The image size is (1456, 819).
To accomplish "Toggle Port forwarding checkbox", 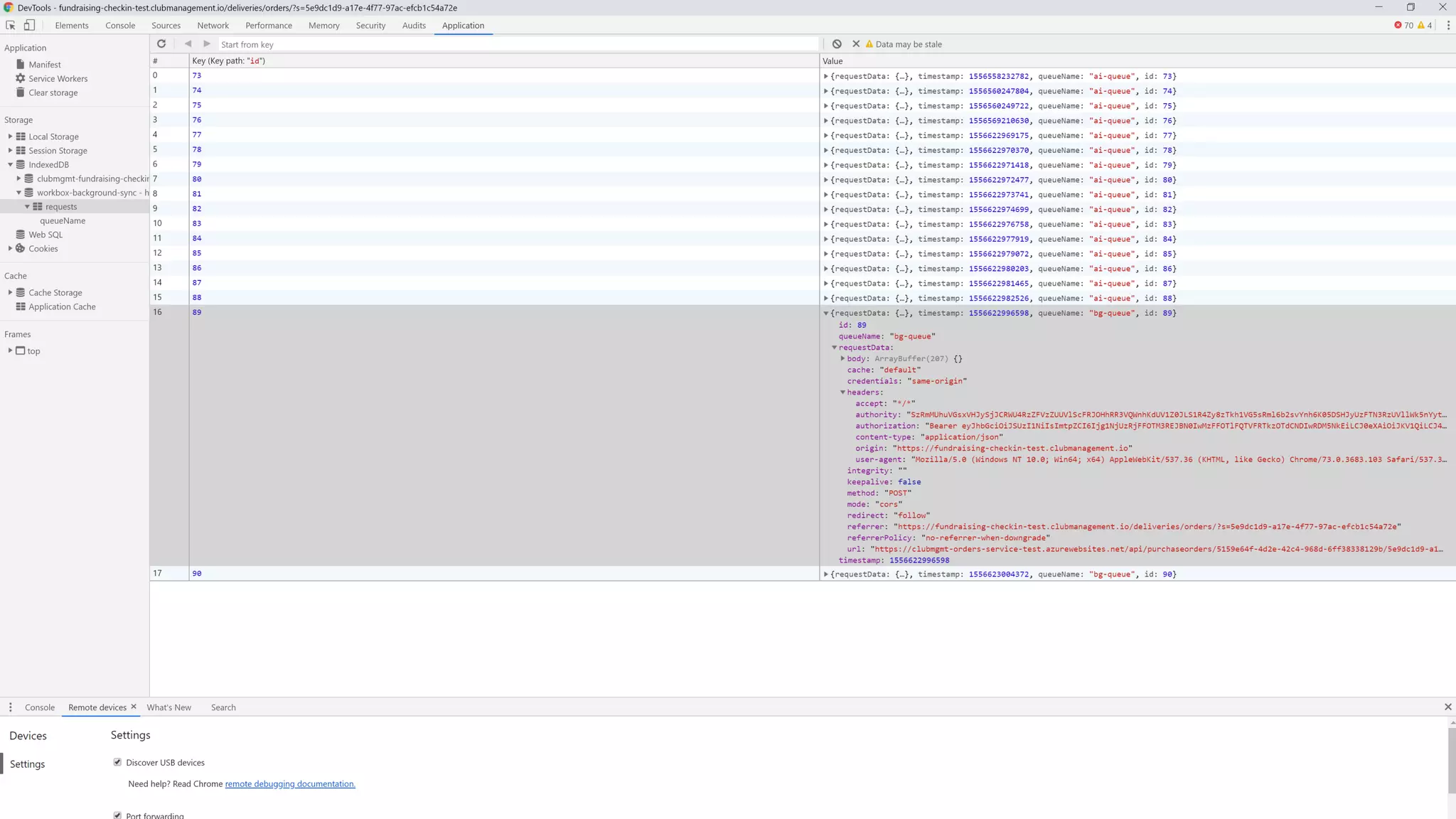I will [x=117, y=815].
